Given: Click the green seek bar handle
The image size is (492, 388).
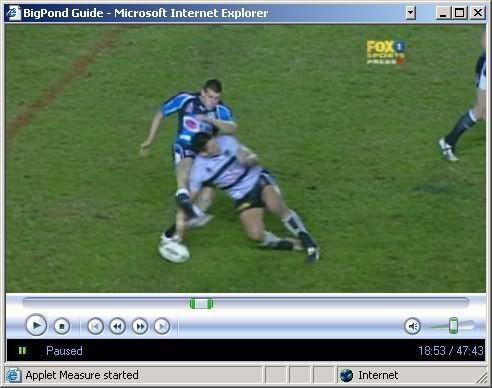Looking at the screenshot, I should [x=201, y=304].
